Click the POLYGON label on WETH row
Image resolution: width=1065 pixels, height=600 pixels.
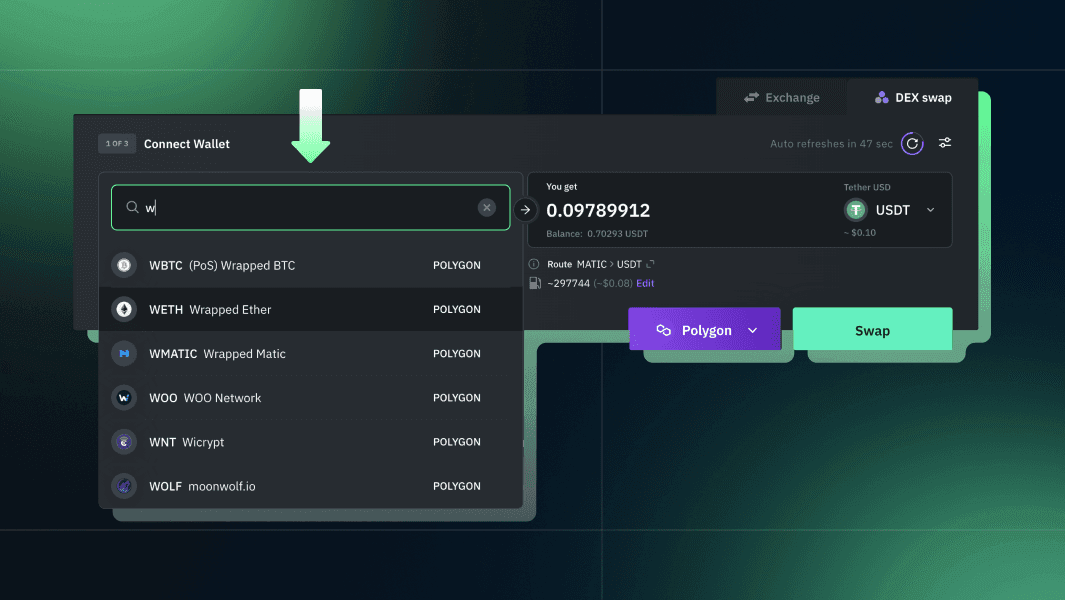click(456, 309)
